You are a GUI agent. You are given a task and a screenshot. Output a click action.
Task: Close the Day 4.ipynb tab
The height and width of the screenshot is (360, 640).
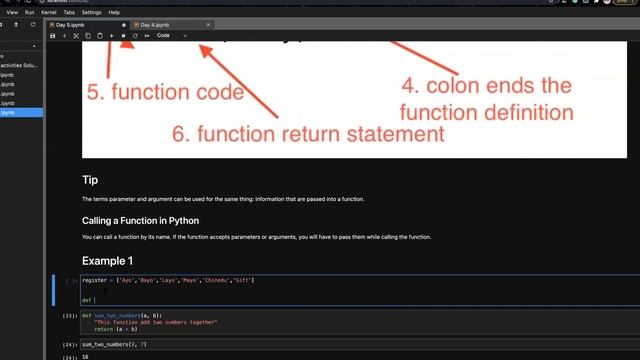208,25
